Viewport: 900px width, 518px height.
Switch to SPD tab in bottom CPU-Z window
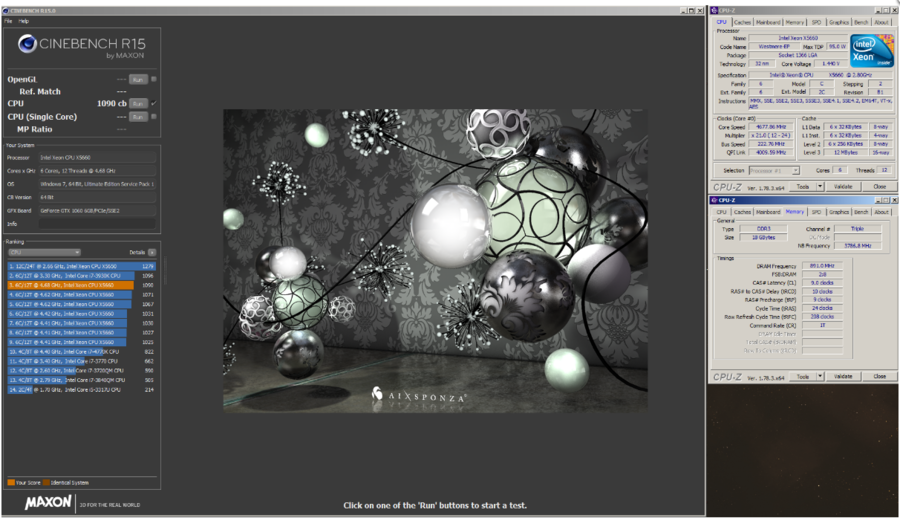tap(816, 212)
